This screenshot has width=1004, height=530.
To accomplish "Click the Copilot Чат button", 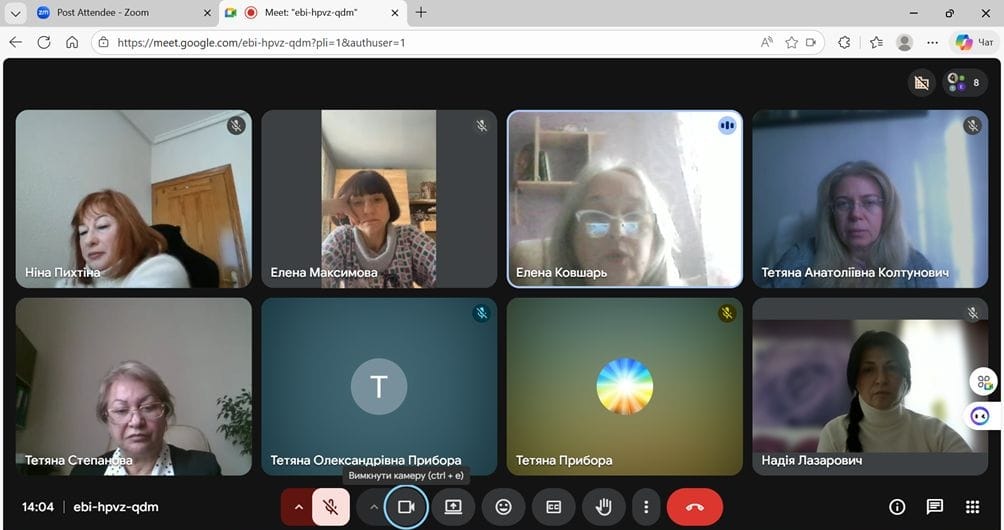I will [x=974, y=42].
